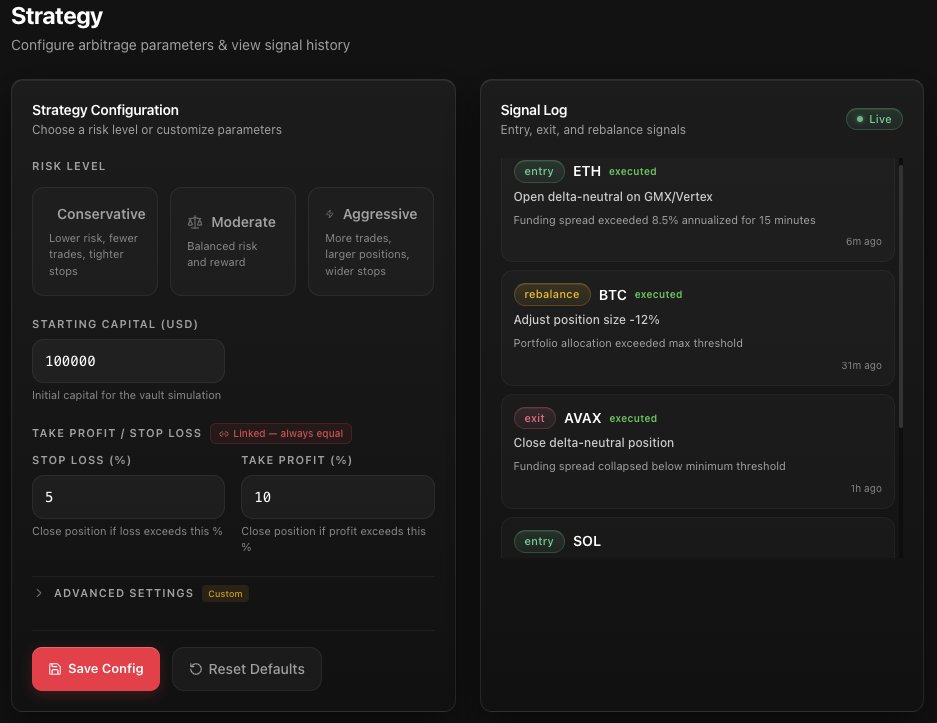
Task: Click the Strategy Configuration panel title
Action: click(105, 110)
